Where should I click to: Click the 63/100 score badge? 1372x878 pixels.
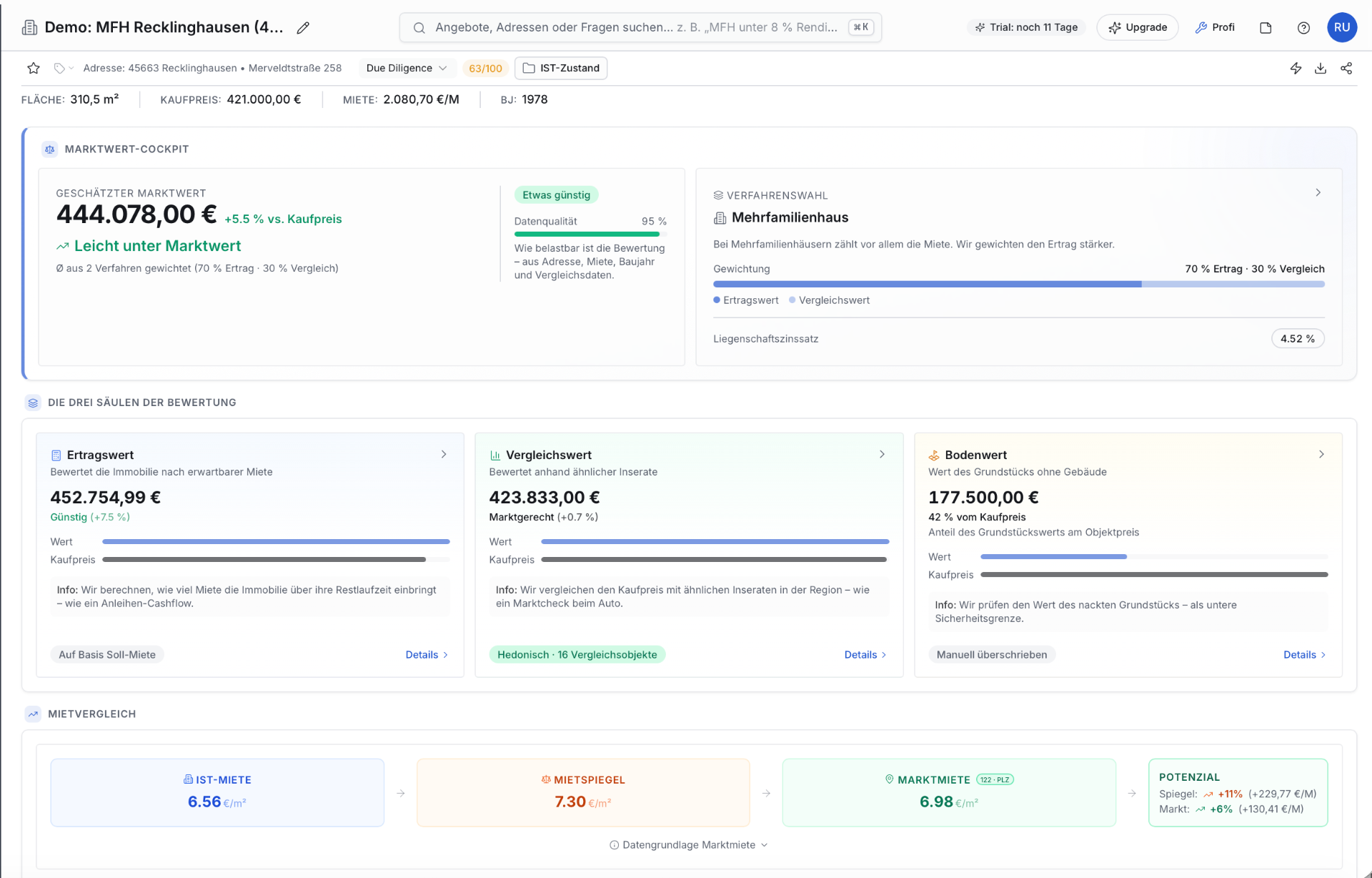485,68
